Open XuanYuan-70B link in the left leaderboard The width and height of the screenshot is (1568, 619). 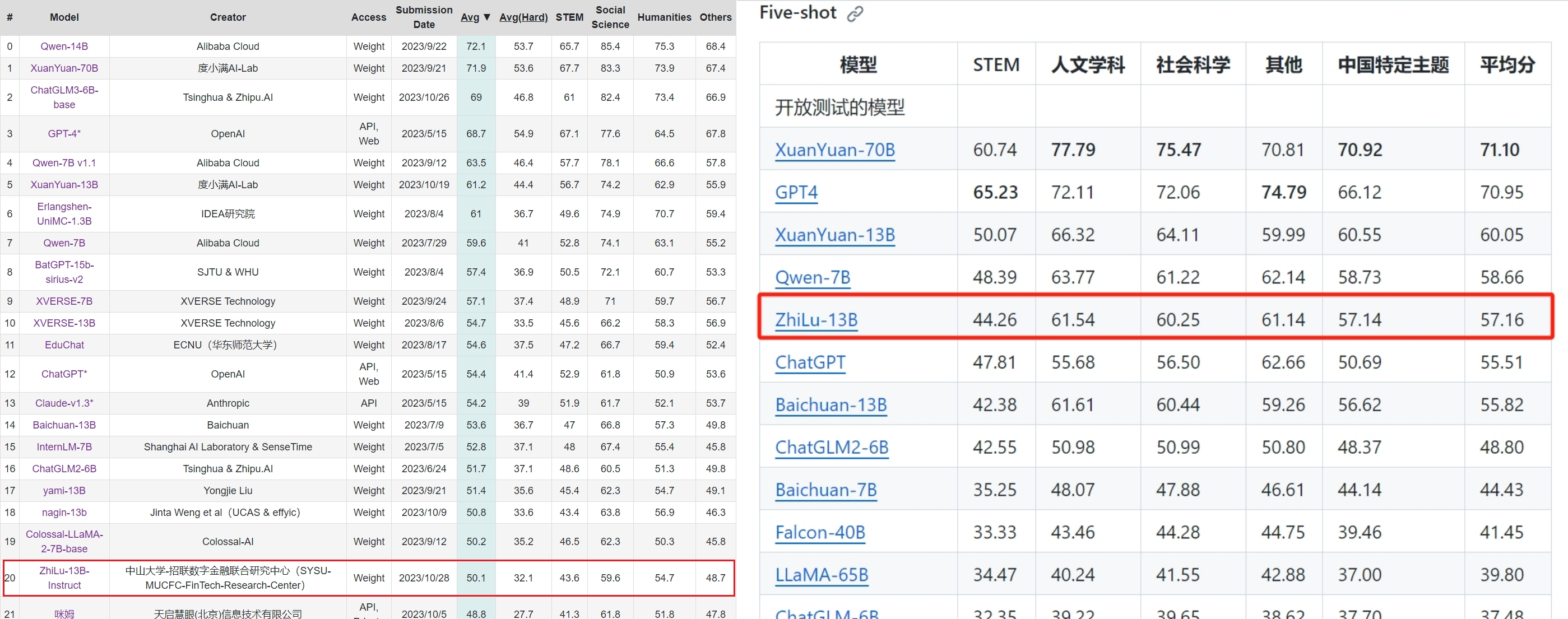(64, 68)
